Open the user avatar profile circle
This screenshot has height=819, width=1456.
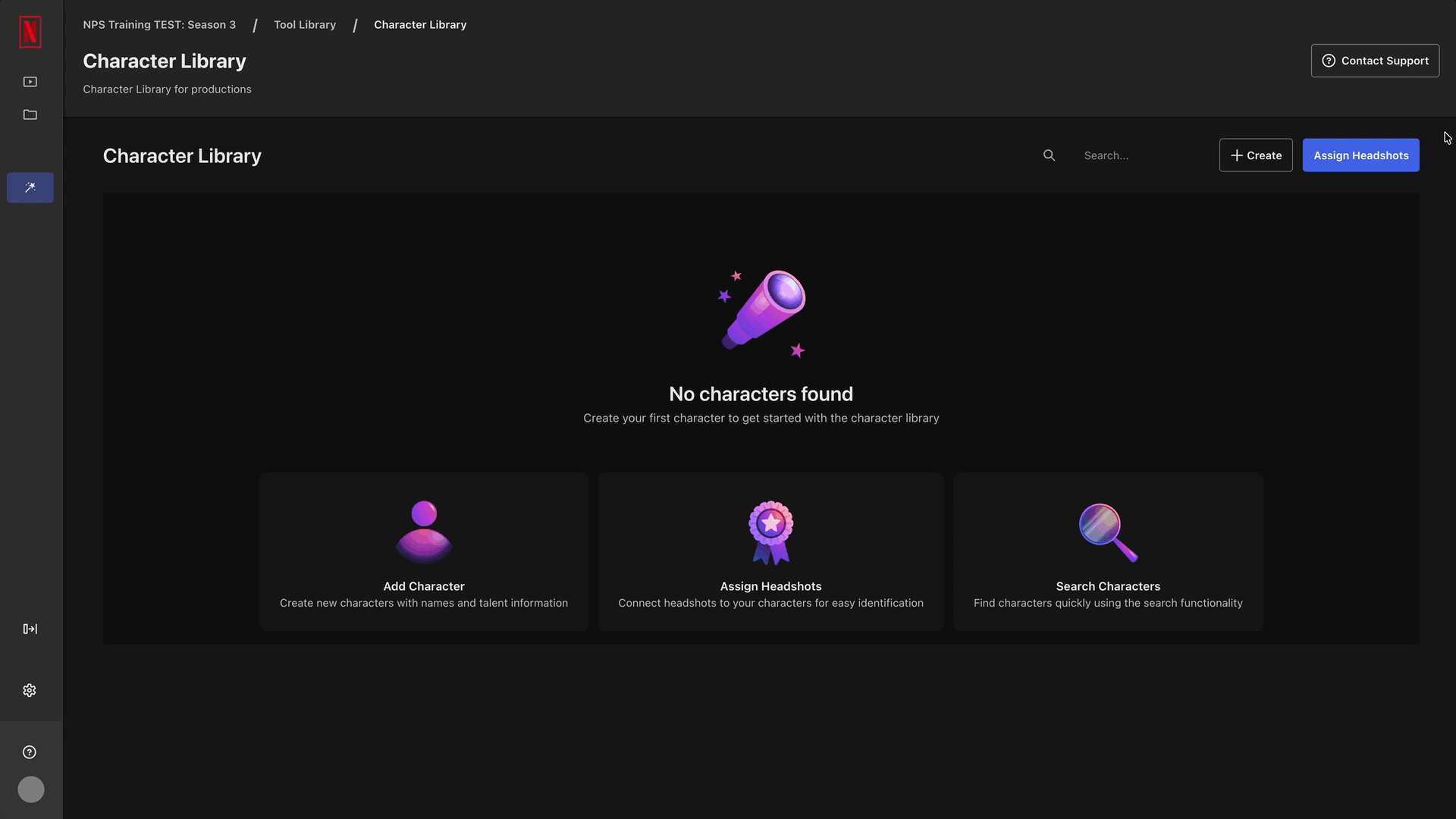click(x=31, y=789)
